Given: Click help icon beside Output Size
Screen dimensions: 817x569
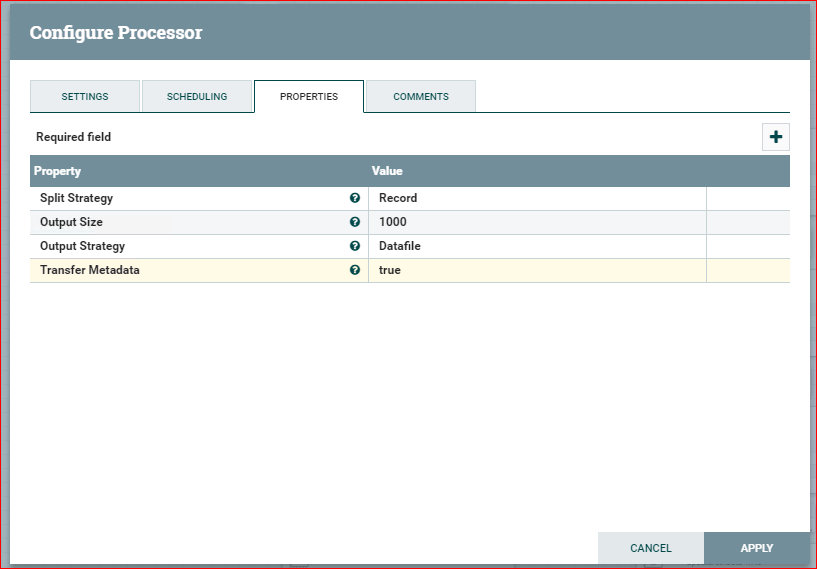Looking at the screenshot, I should 355,222.
